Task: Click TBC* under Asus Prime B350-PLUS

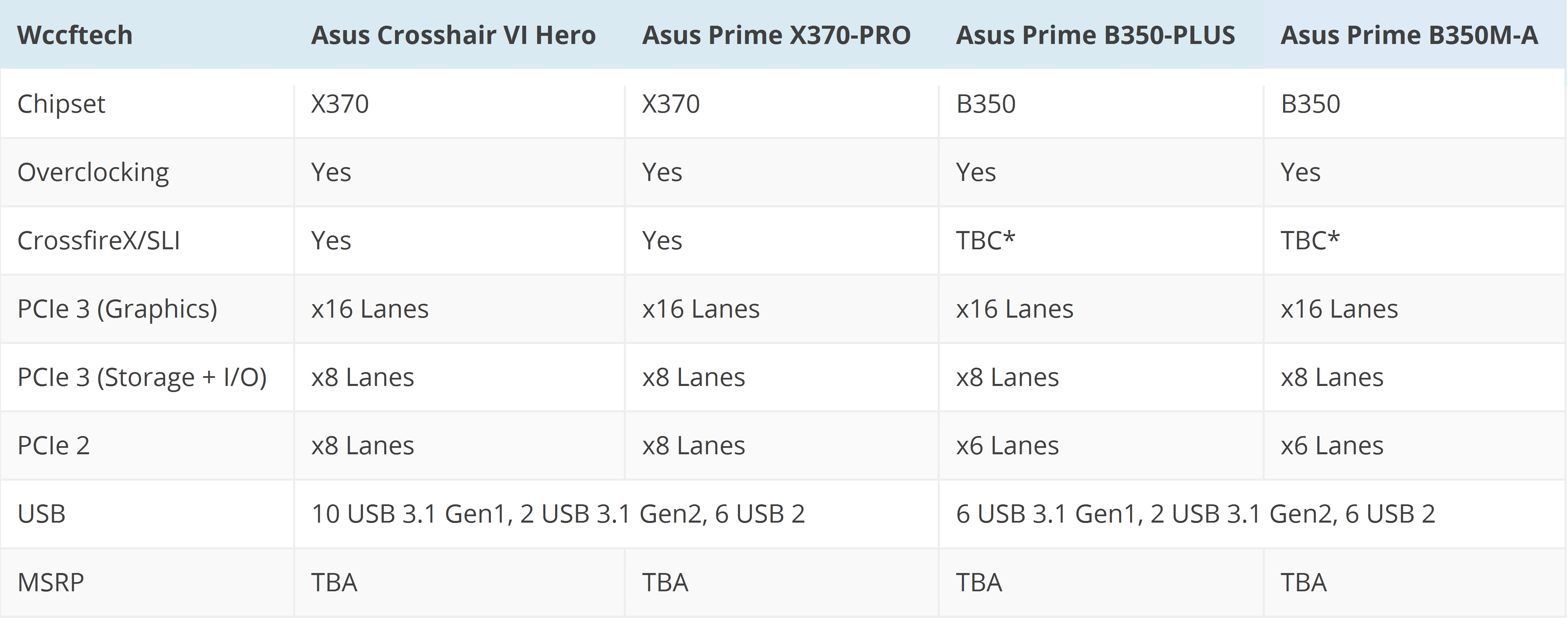Action: [985, 241]
